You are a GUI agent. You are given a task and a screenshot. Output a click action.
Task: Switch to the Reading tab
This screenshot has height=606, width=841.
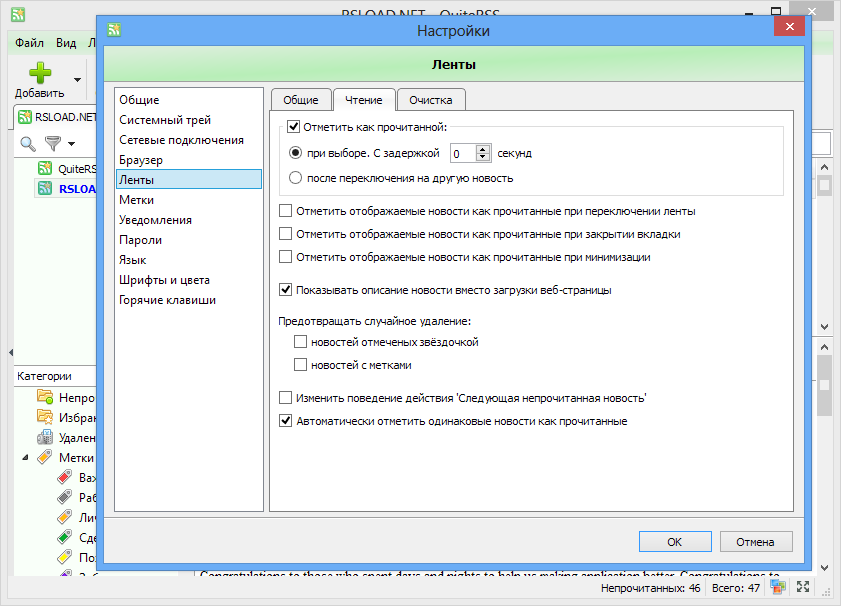pos(364,100)
